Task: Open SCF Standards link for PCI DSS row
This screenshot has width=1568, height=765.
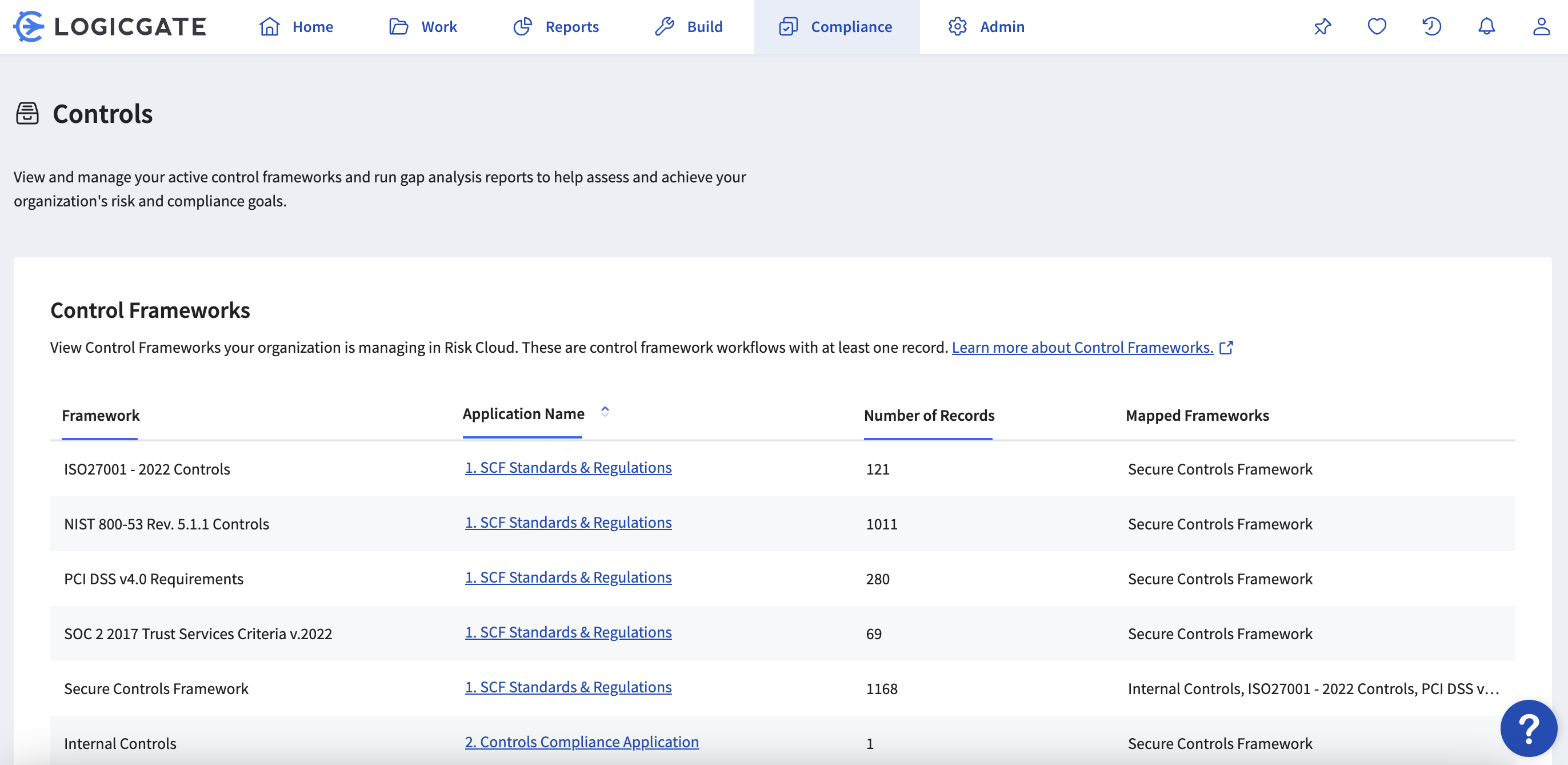Action: pos(568,577)
